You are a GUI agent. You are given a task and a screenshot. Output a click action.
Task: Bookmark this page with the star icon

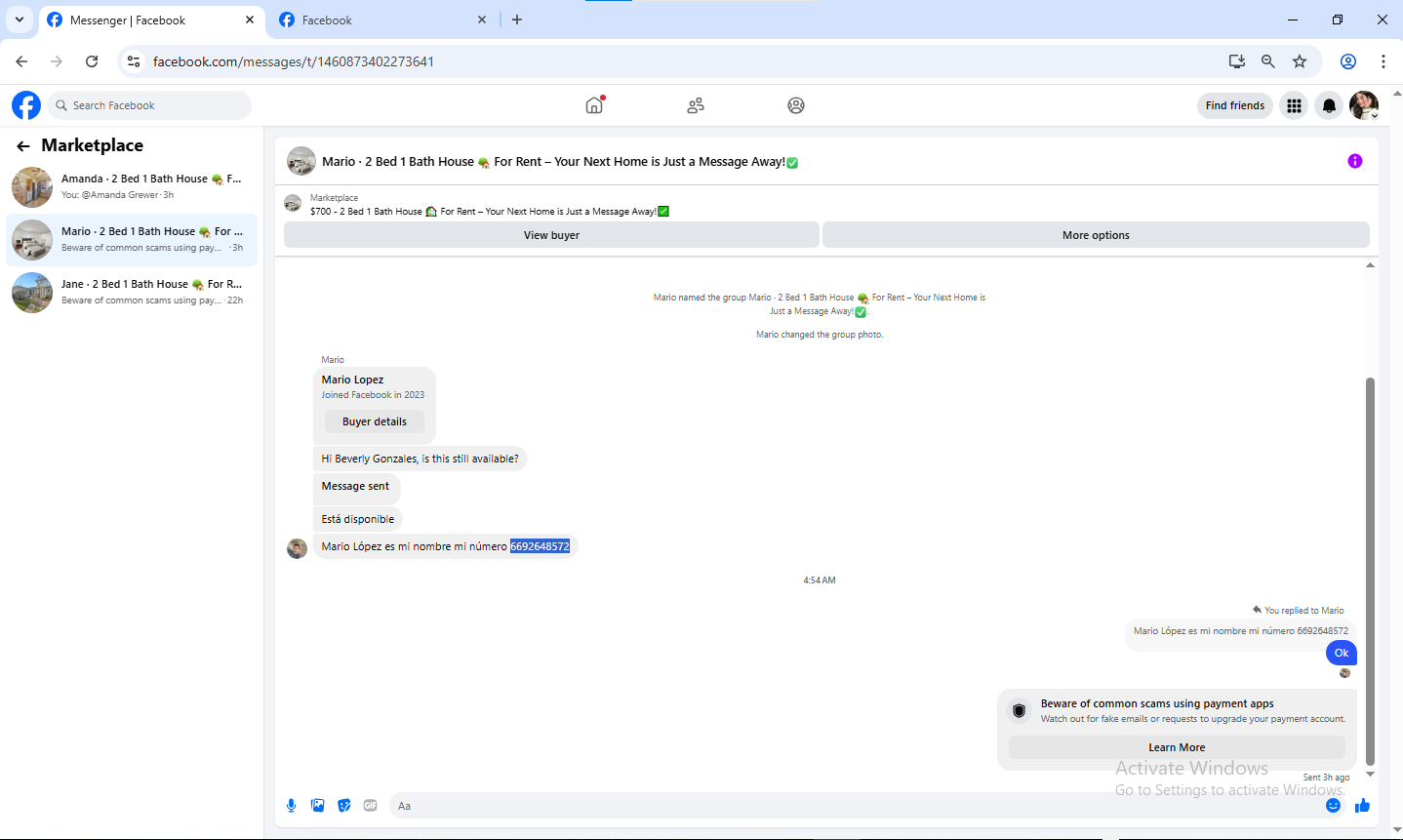(x=1300, y=61)
